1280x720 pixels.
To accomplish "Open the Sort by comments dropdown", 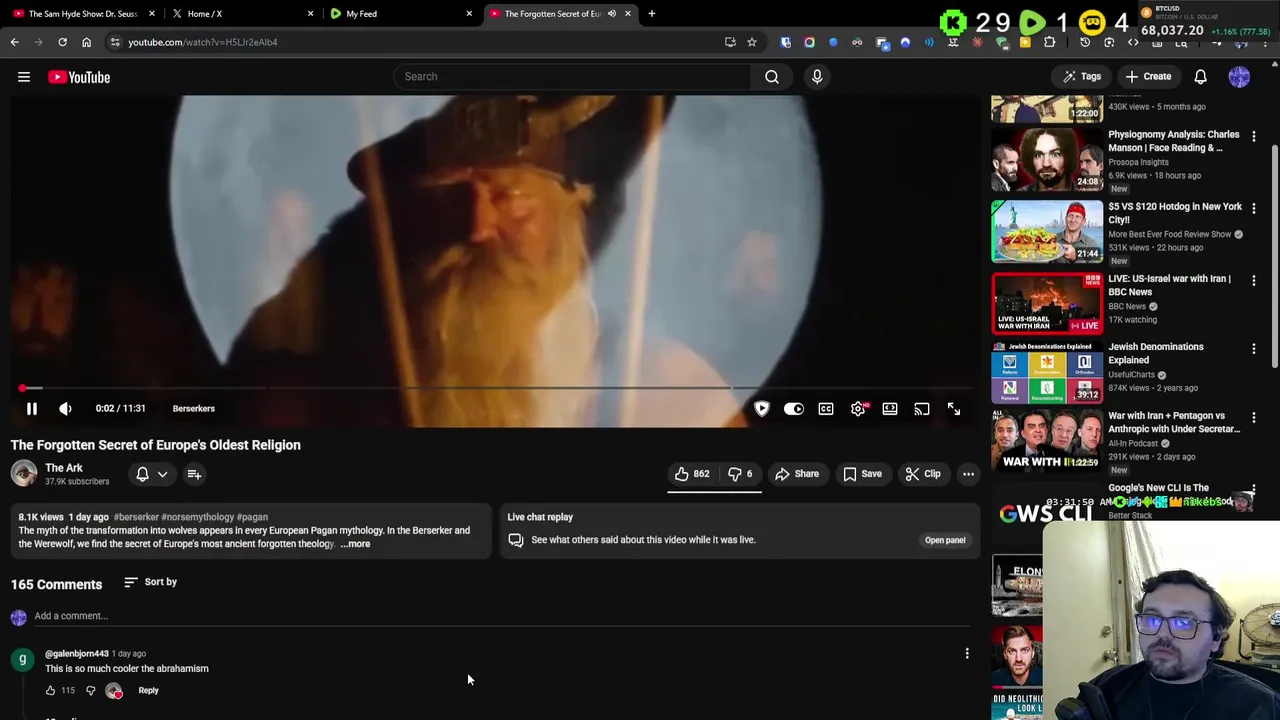I will [150, 582].
